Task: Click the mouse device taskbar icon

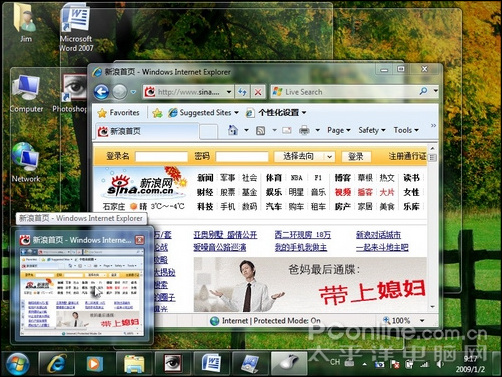Action: coord(289,363)
